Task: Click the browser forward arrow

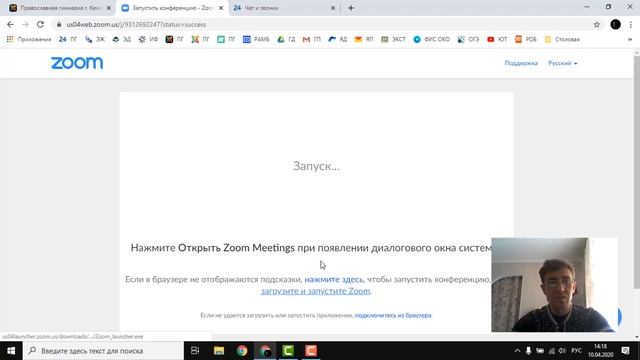Action: [x=25, y=24]
